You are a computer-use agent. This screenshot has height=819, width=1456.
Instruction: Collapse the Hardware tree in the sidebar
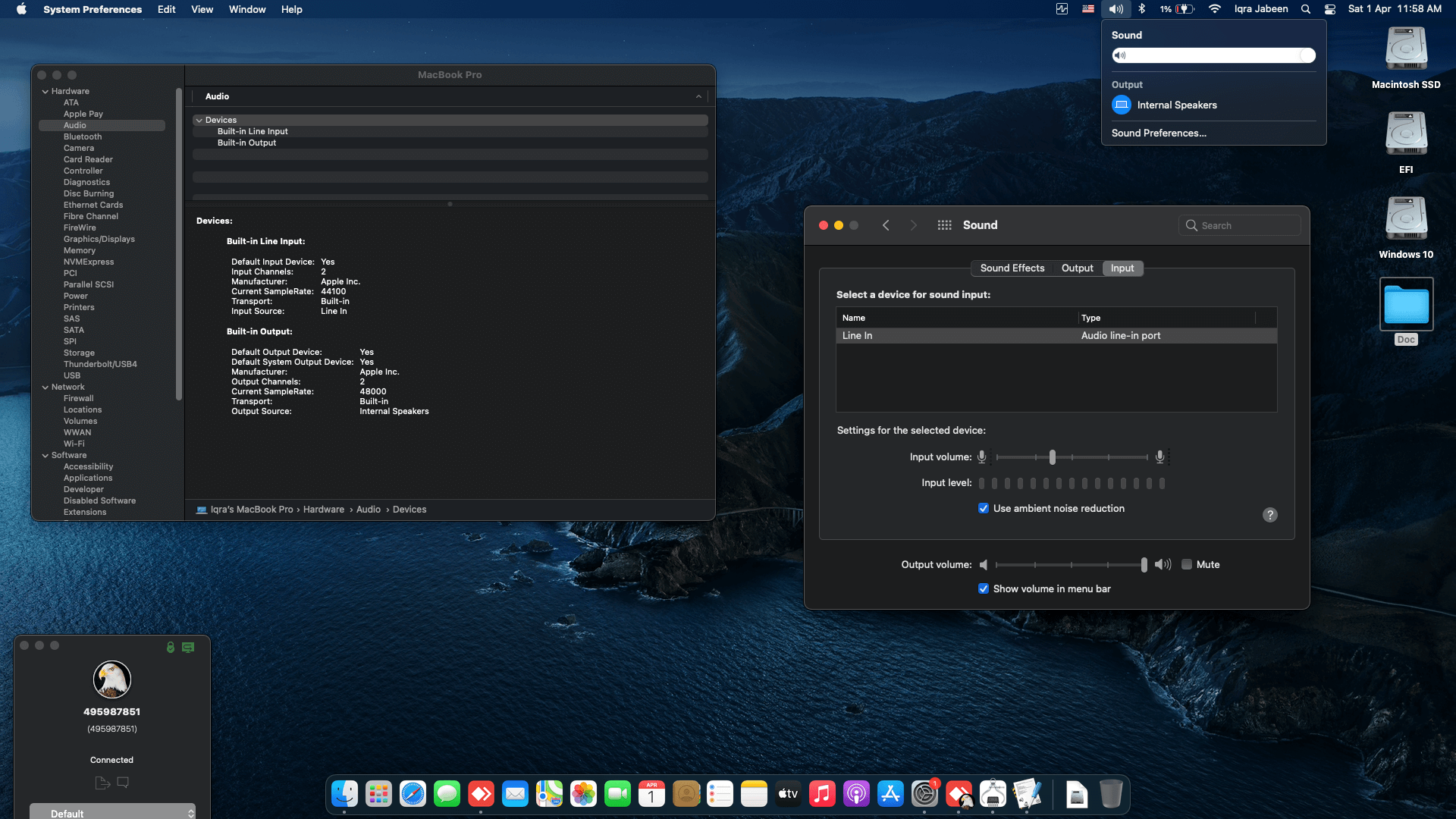pos(45,90)
